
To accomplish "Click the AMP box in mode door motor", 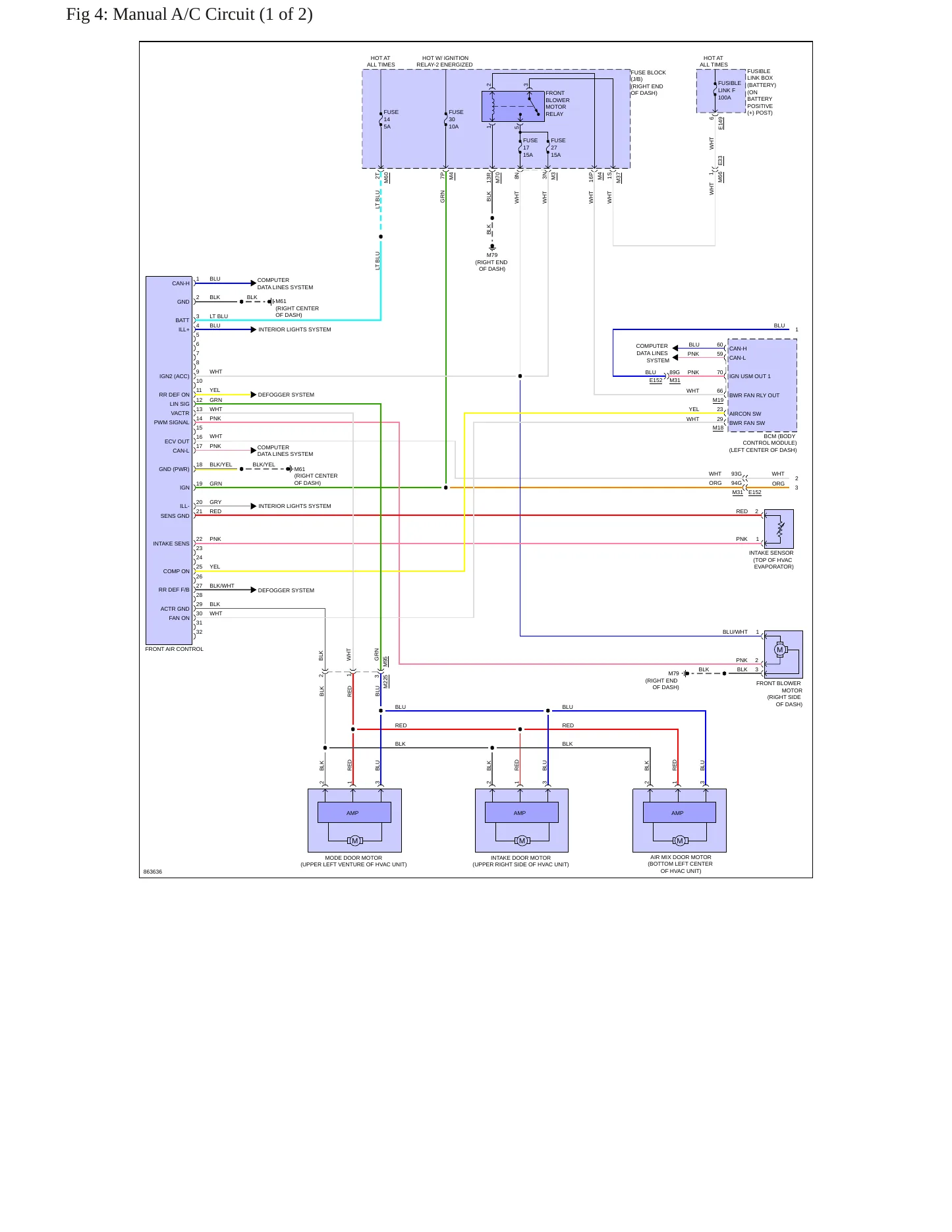I will [x=354, y=812].
